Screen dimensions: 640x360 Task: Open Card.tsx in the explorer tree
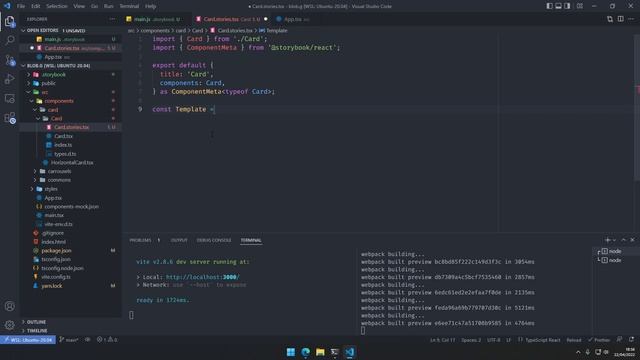[63, 136]
